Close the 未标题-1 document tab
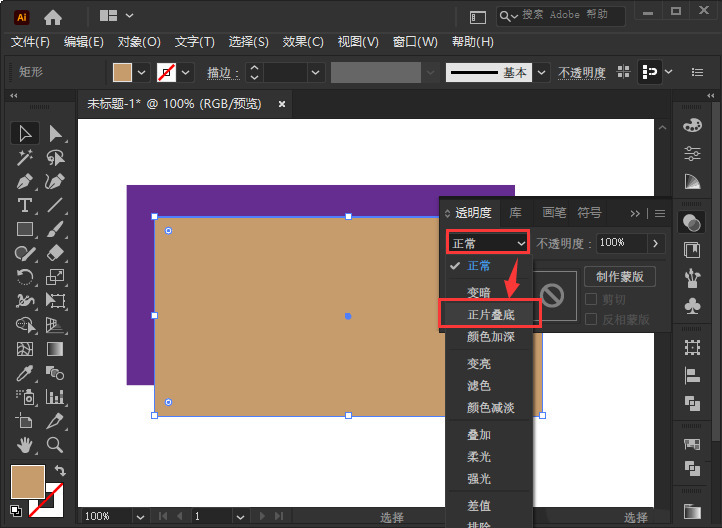 pos(282,104)
